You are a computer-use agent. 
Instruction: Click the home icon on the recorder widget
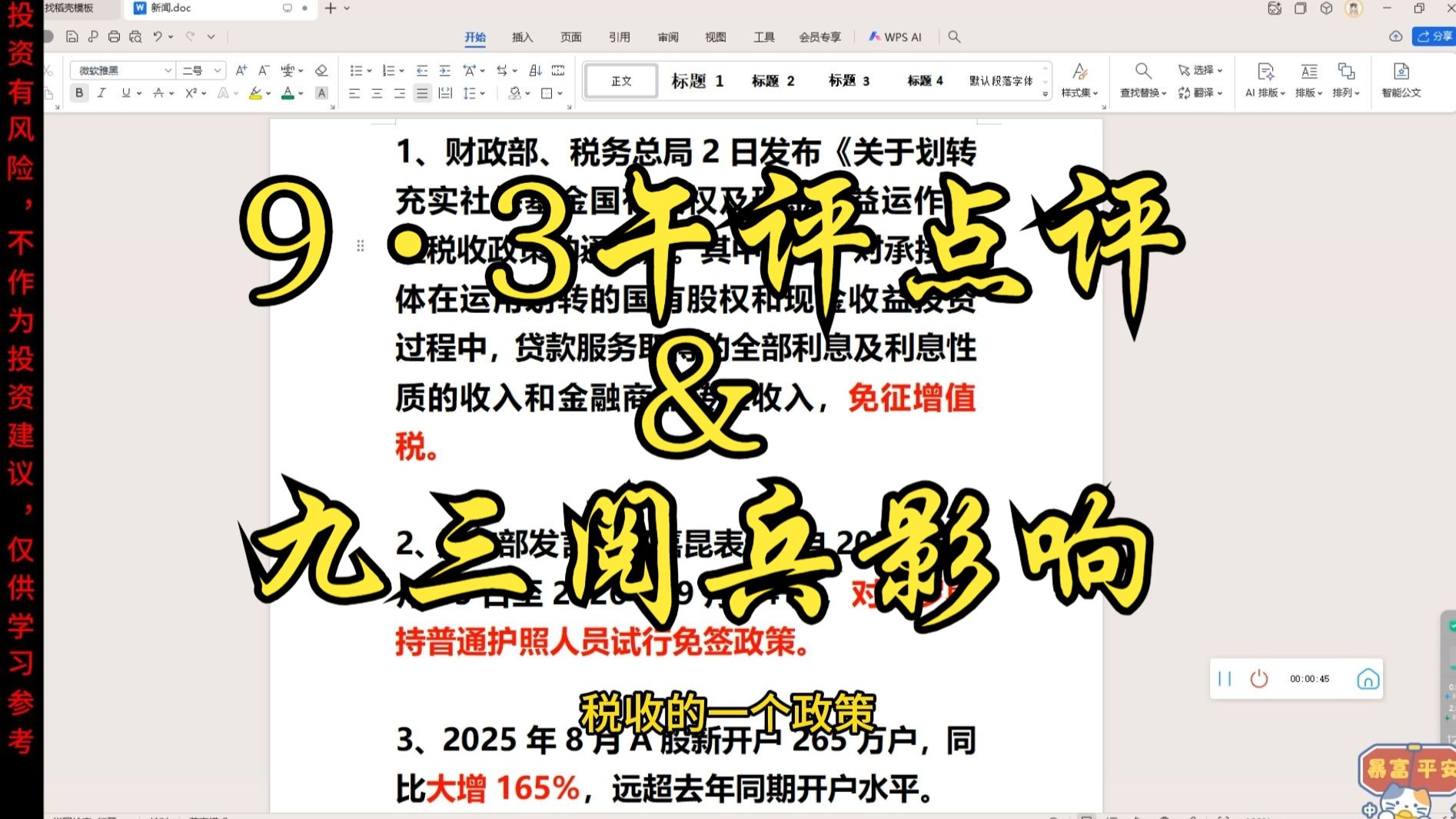point(1368,679)
